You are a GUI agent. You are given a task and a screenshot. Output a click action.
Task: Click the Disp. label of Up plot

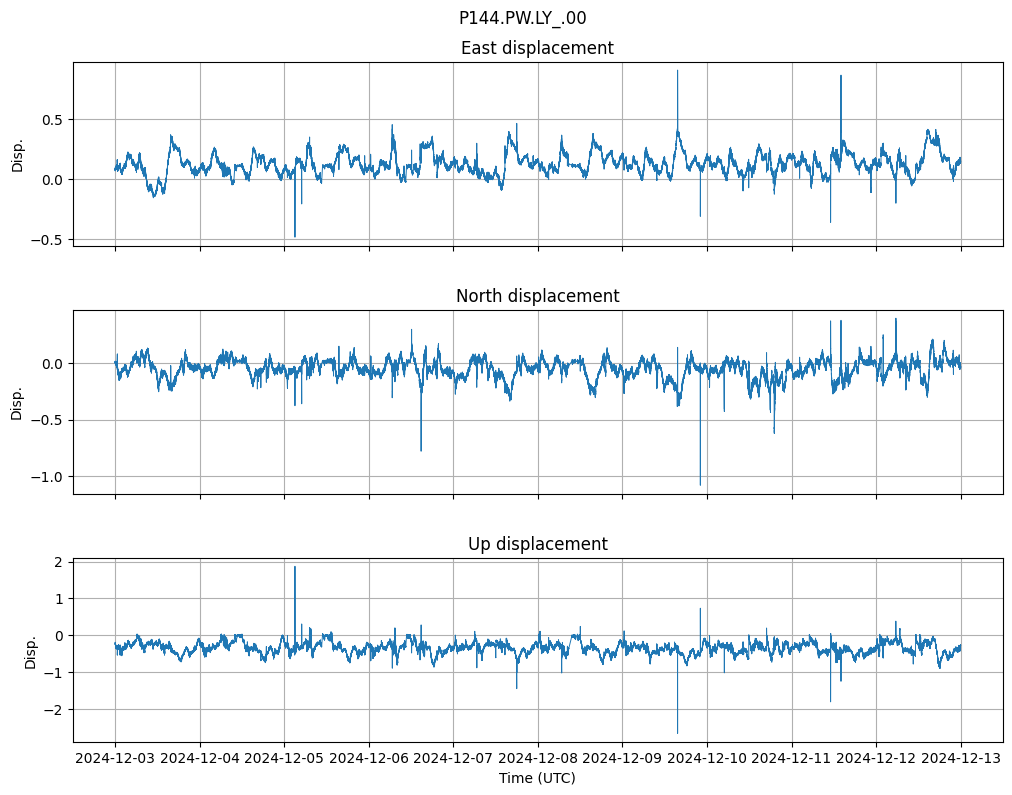[x=30, y=650]
